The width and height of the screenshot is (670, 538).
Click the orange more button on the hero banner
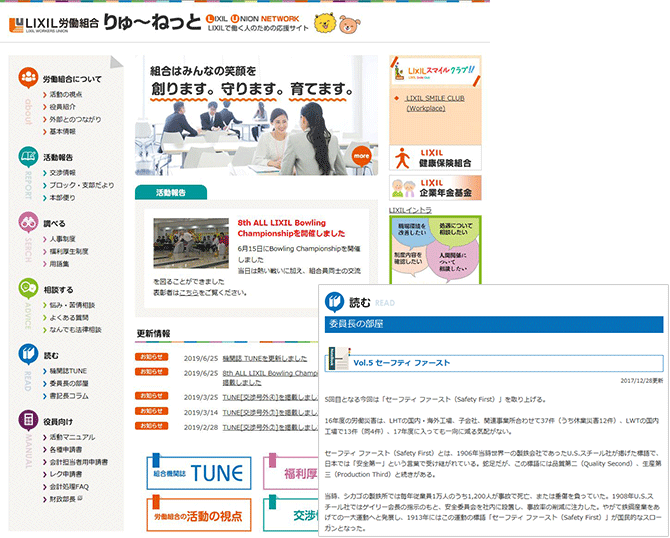click(361, 156)
